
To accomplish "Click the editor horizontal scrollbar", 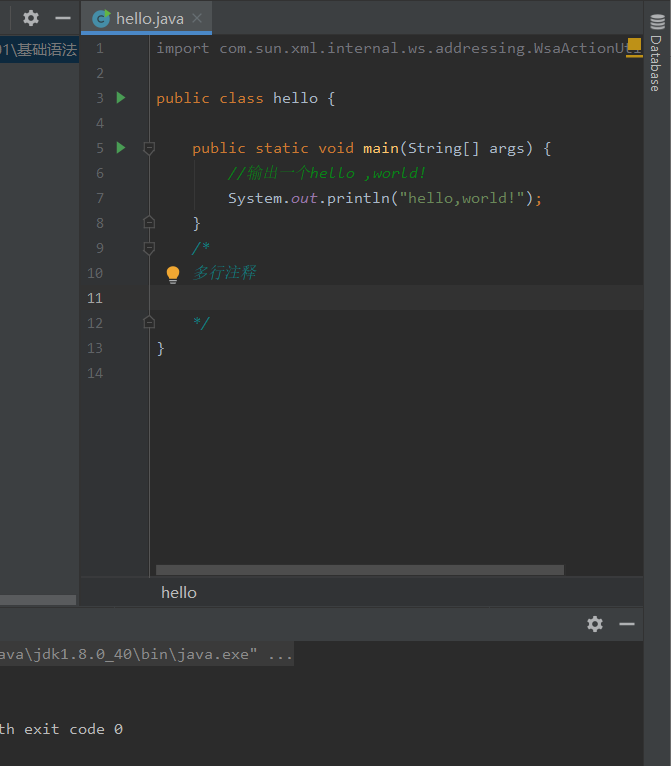I will coord(359,570).
